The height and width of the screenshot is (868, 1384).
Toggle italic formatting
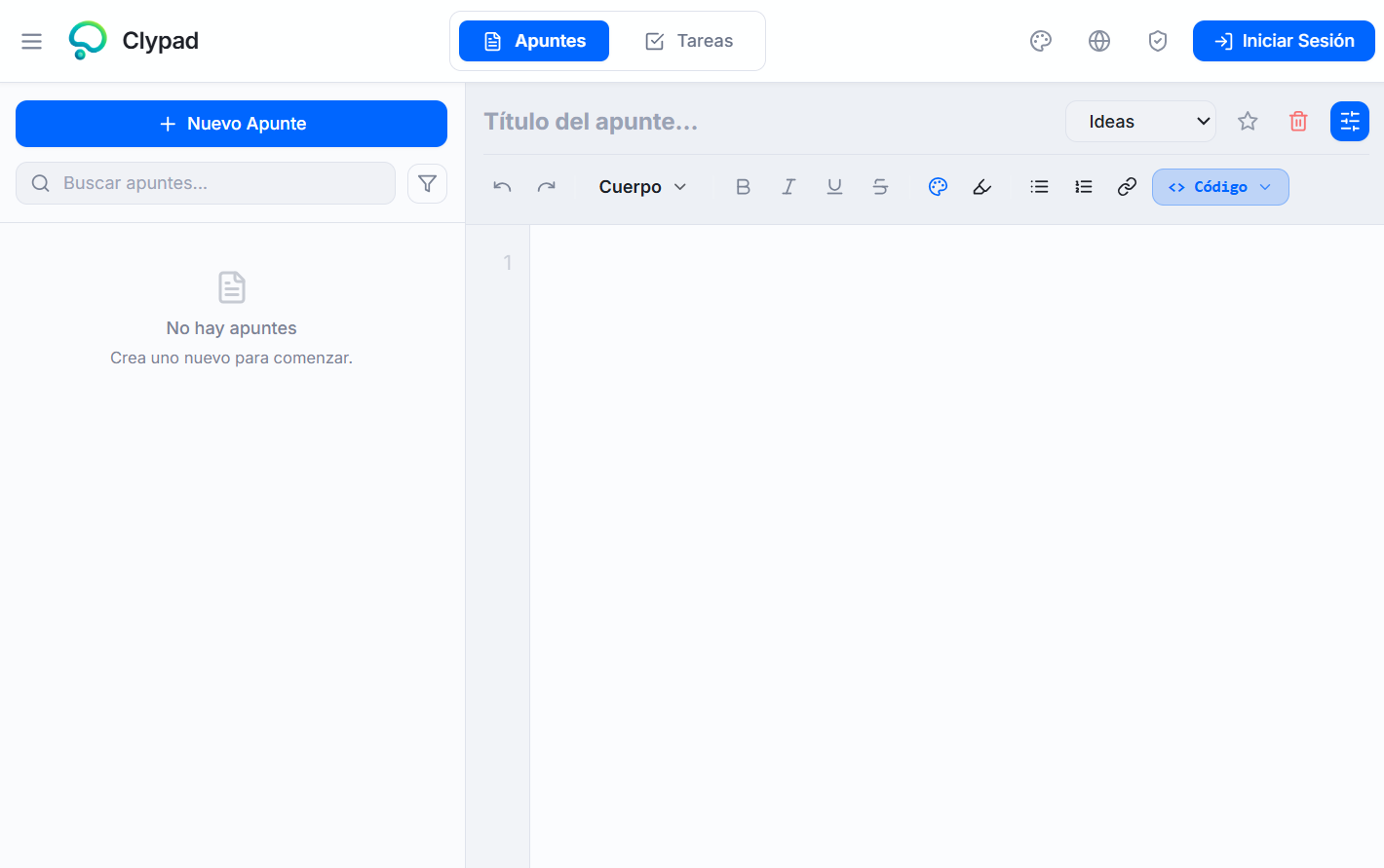[x=788, y=187]
